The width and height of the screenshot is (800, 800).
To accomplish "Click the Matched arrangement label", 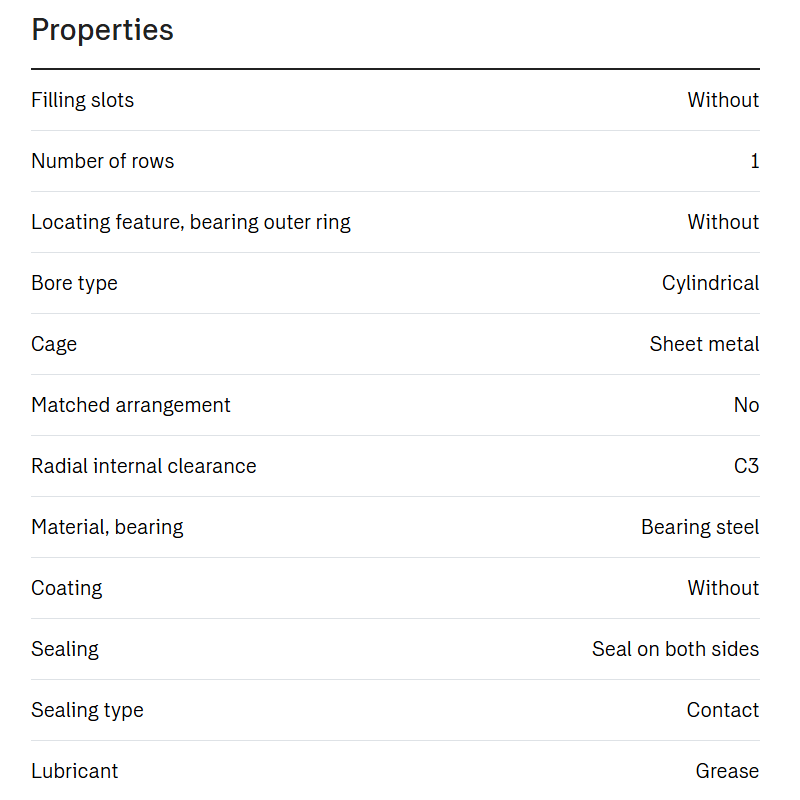I will tap(131, 406).
